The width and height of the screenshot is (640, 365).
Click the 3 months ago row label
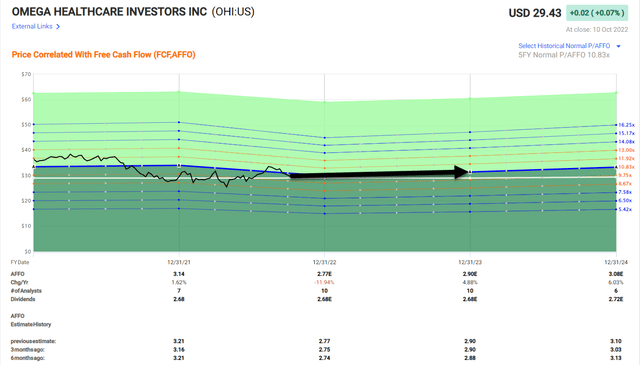(27, 350)
